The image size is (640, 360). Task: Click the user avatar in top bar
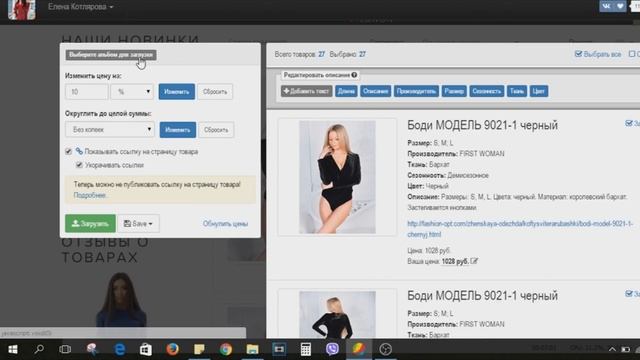click(22, 9)
